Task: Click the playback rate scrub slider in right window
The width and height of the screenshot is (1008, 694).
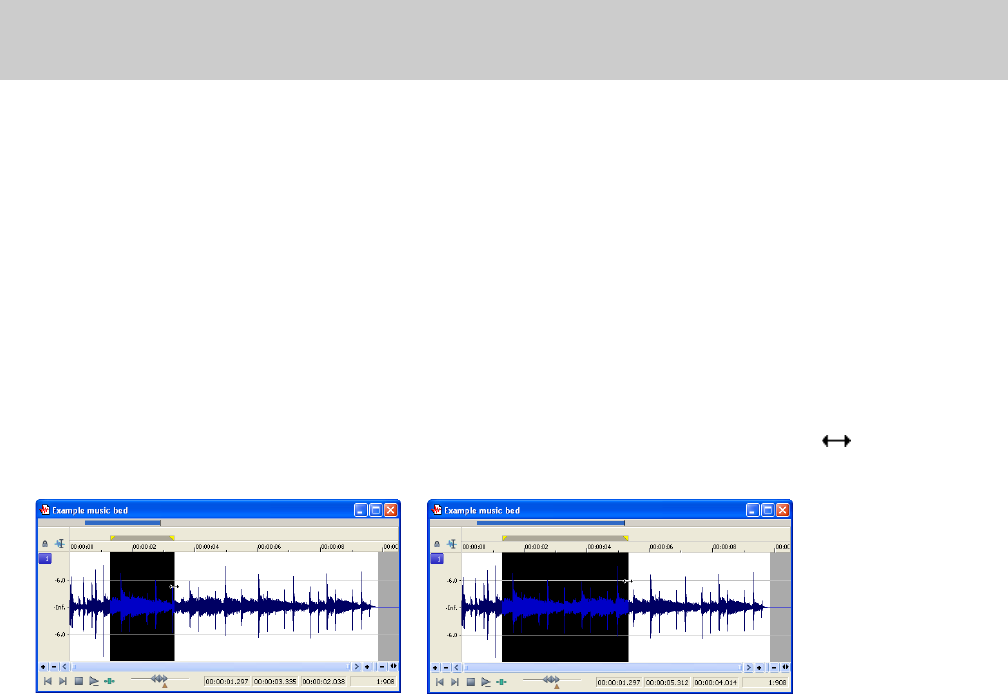Action: click(552, 679)
